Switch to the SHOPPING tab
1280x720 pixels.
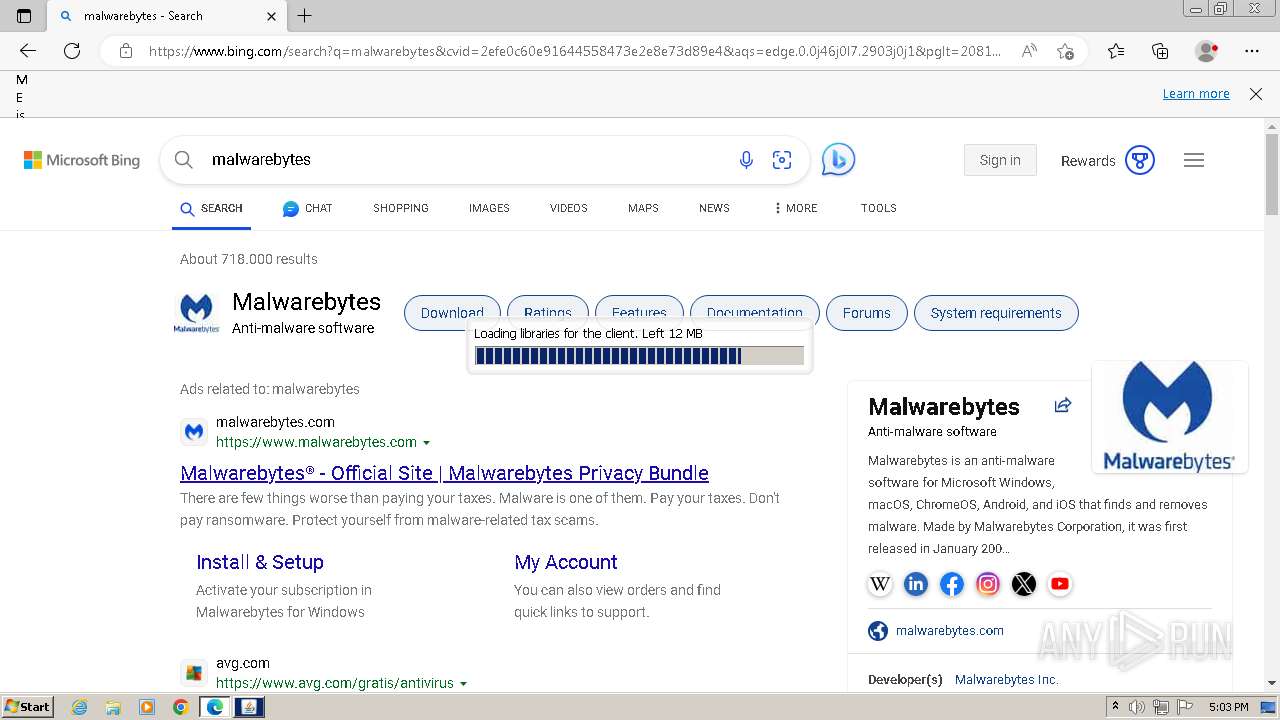click(401, 208)
